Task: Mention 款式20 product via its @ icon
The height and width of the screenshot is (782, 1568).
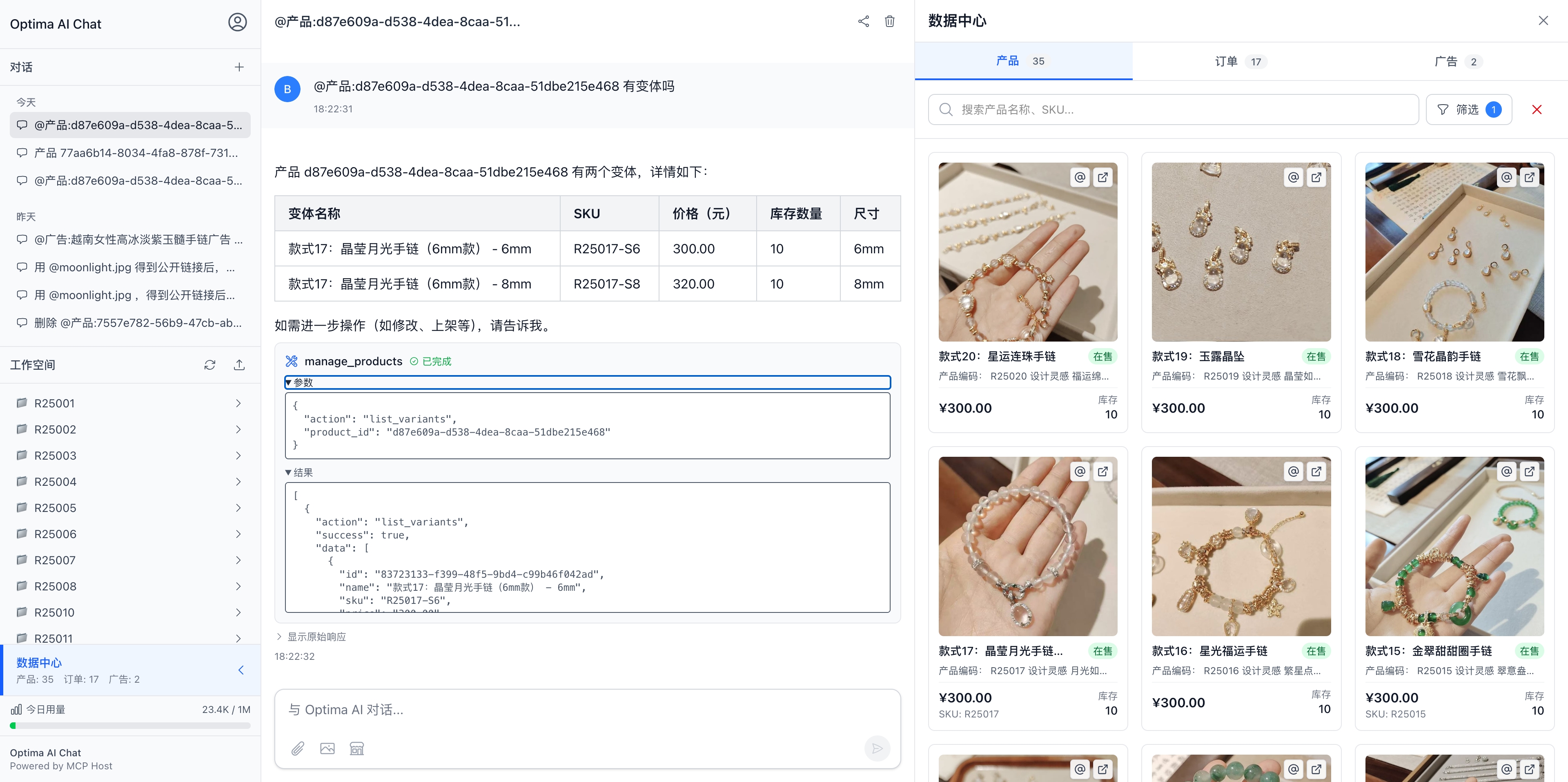Action: click(x=1080, y=177)
